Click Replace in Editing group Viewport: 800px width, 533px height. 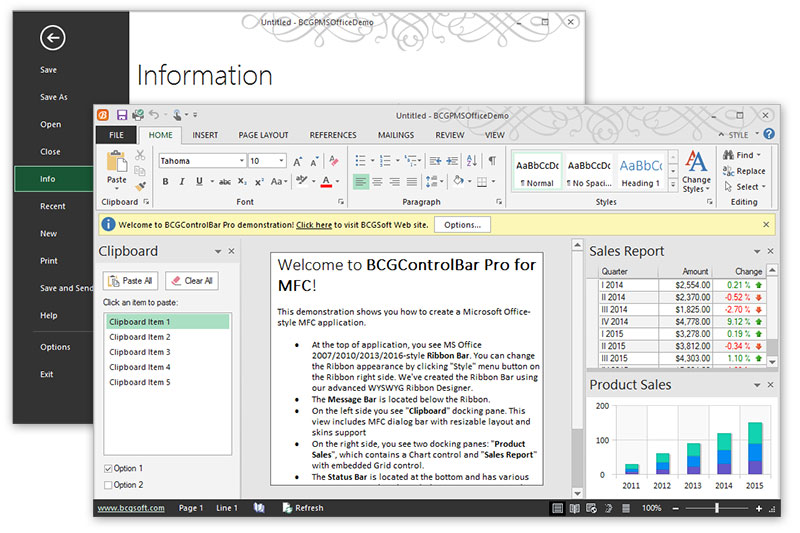[x=744, y=171]
